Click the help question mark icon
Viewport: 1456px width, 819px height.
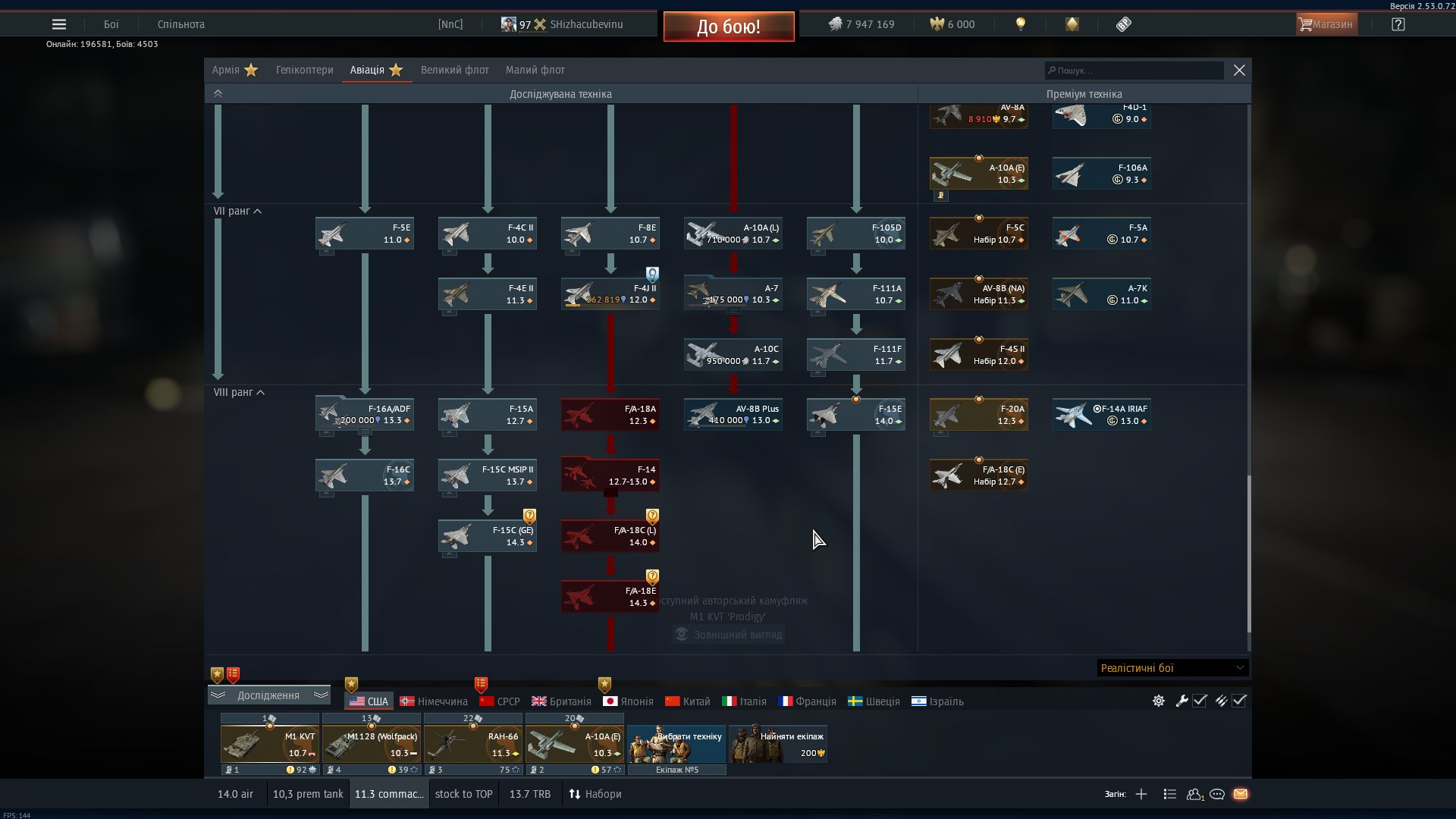tap(1398, 24)
